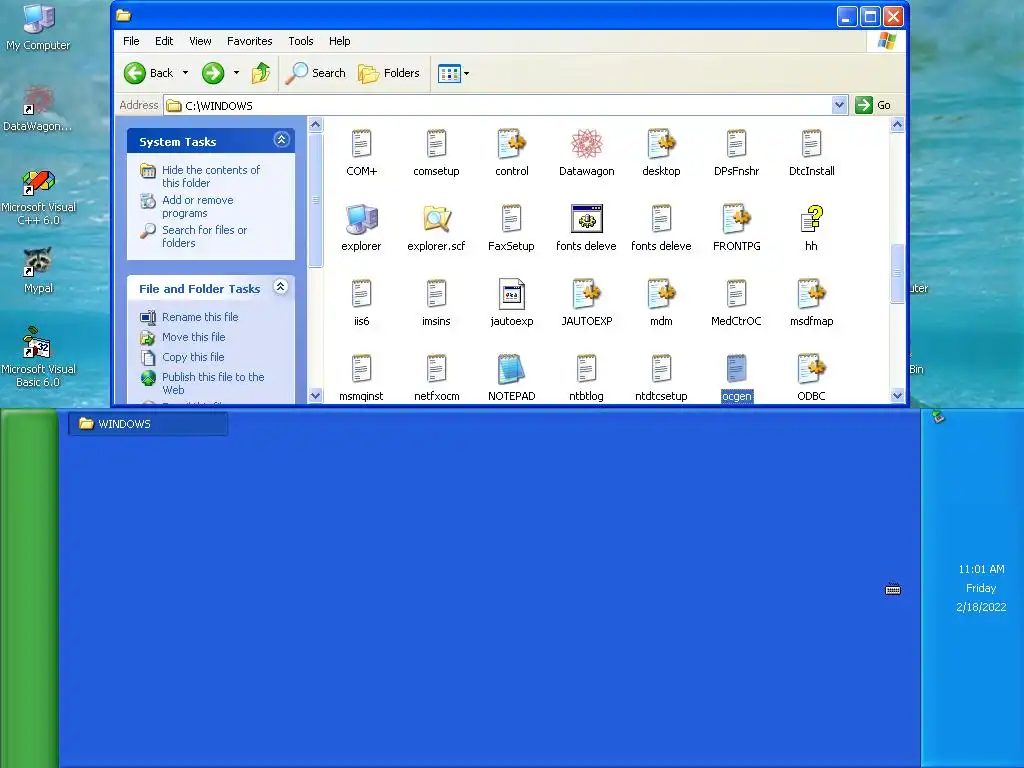Collapse the System Tasks panel
The image size is (1024, 768).
(x=281, y=140)
